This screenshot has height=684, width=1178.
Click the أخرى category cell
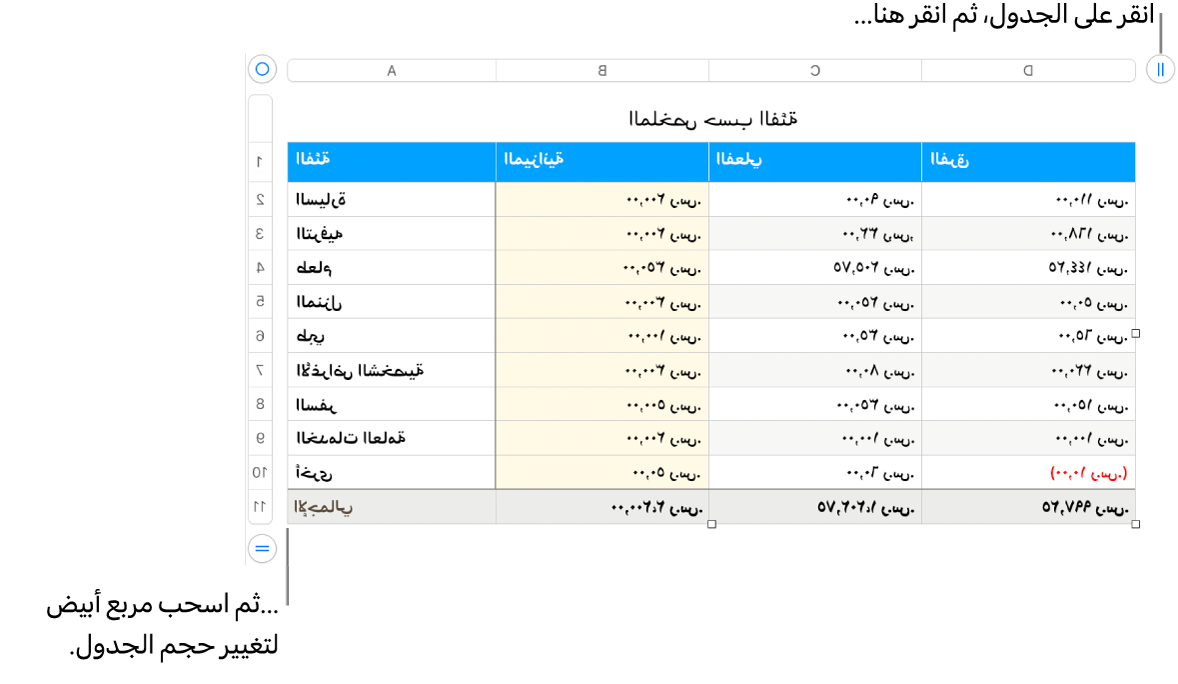point(391,472)
